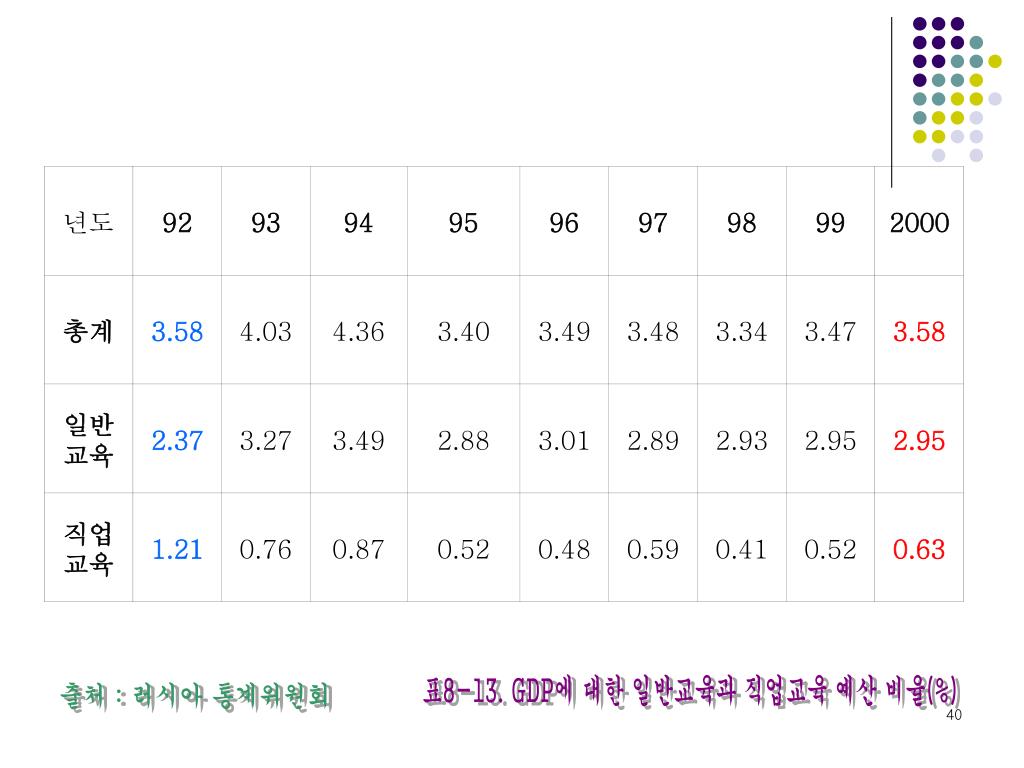Click the green source text 출처 러시아 통계위원회

196,696
